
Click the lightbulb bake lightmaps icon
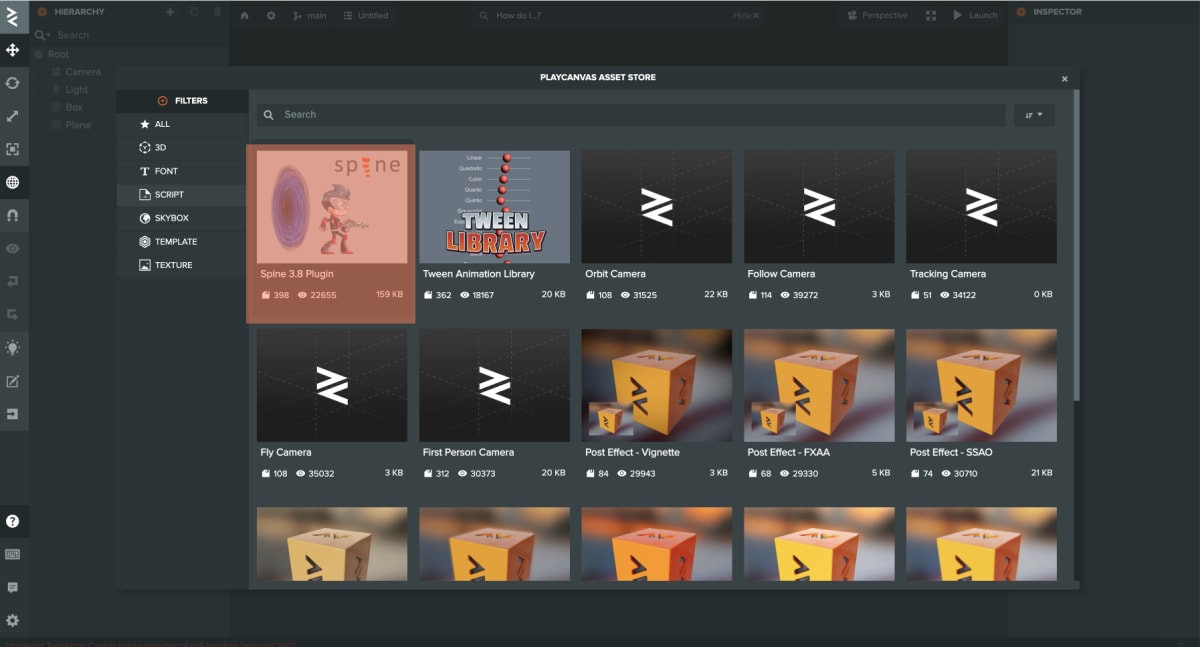click(12, 347)
